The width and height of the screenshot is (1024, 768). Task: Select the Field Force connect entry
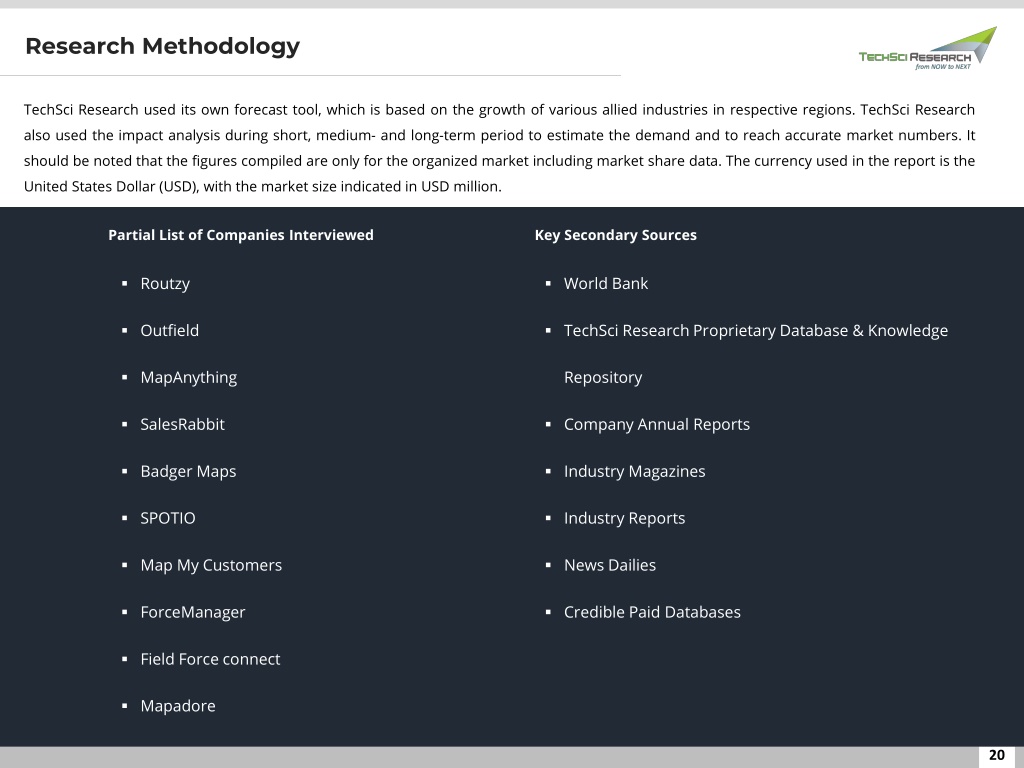[210, 659]
